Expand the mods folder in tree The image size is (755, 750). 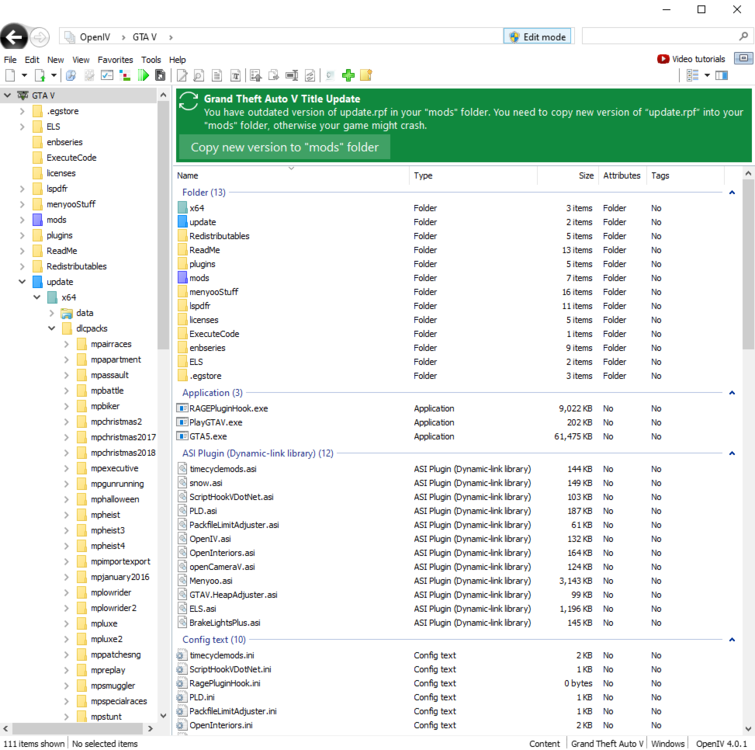click(23, 219)
